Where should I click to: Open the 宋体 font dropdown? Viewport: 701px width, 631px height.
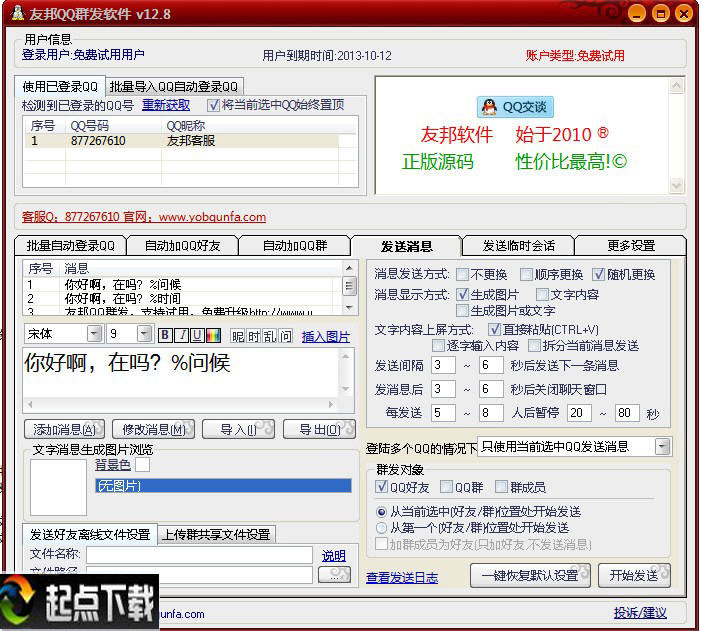coord(94,334)
